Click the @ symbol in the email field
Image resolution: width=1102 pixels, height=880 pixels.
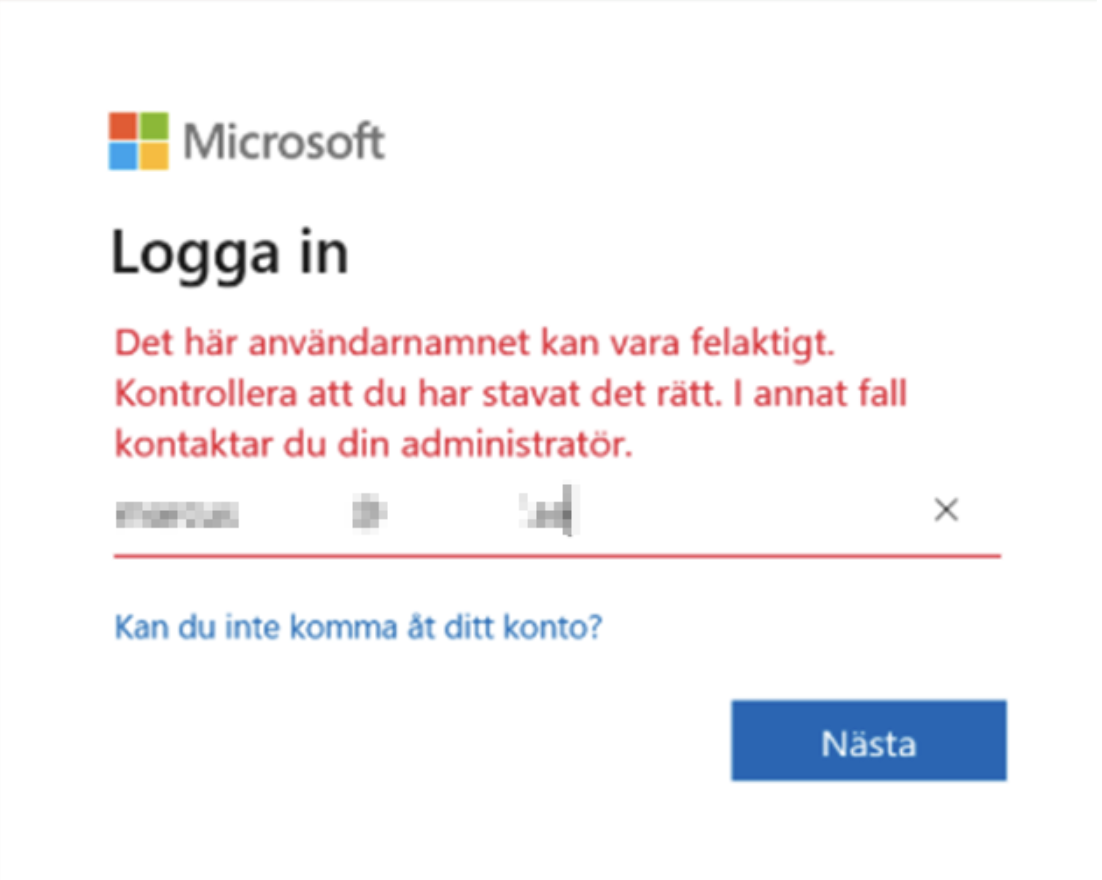click(369, 512)
